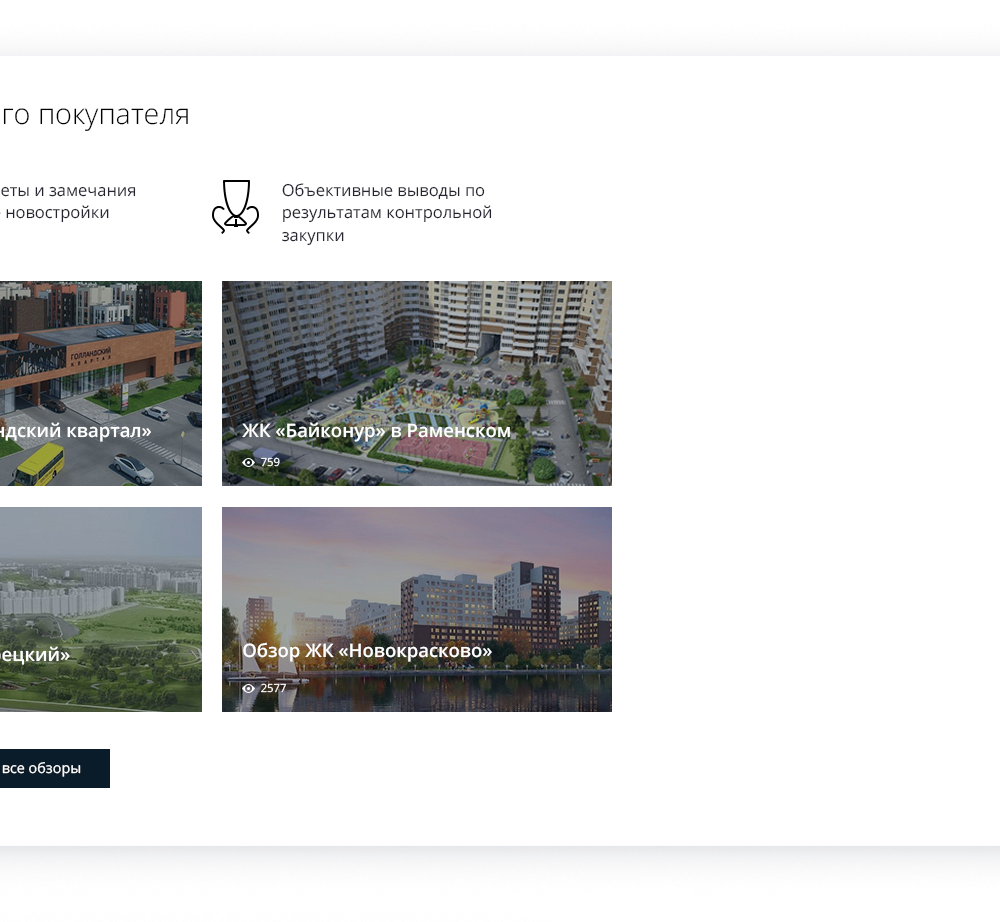Open the "Обзор ЖК «Новокрасково»" title link
This screenshot has width=1000, height=922.
(367, 651)
